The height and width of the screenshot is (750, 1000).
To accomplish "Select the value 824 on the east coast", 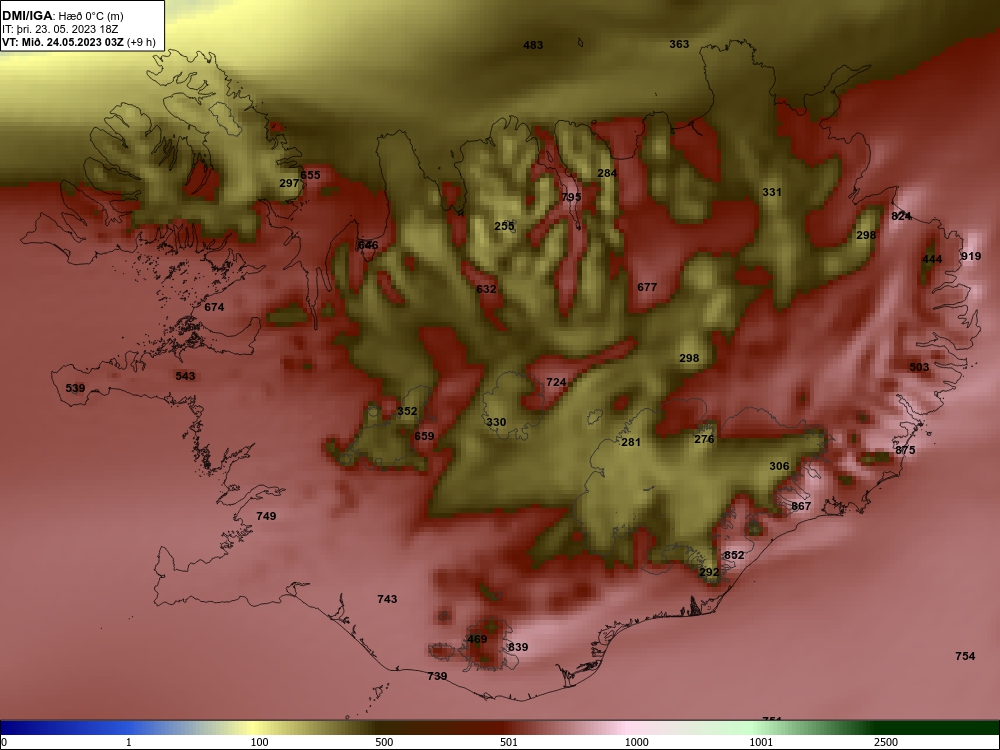I will coord(901,216).
